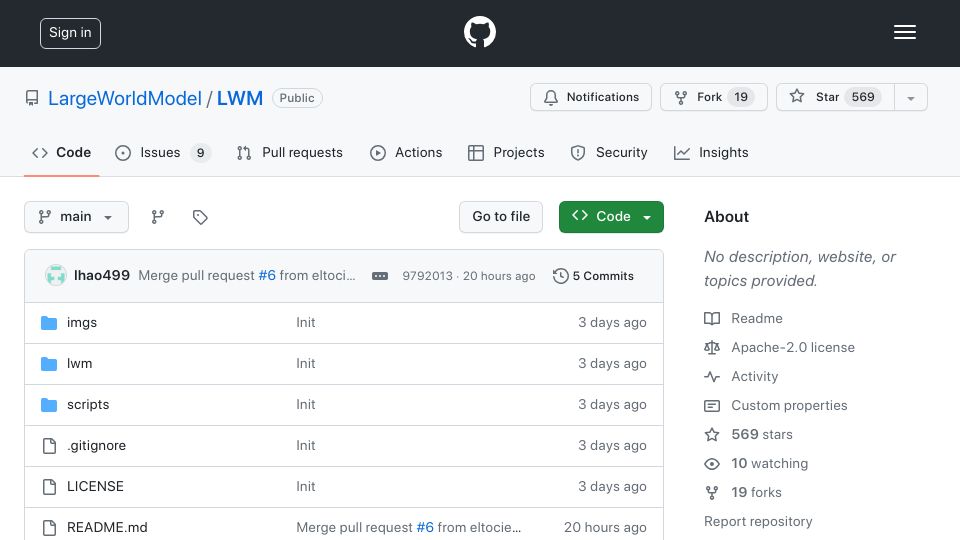The height and width of the screenshot is (540, 960).
Task: Click the LICENSE file icon
Action: pos(49,487)
